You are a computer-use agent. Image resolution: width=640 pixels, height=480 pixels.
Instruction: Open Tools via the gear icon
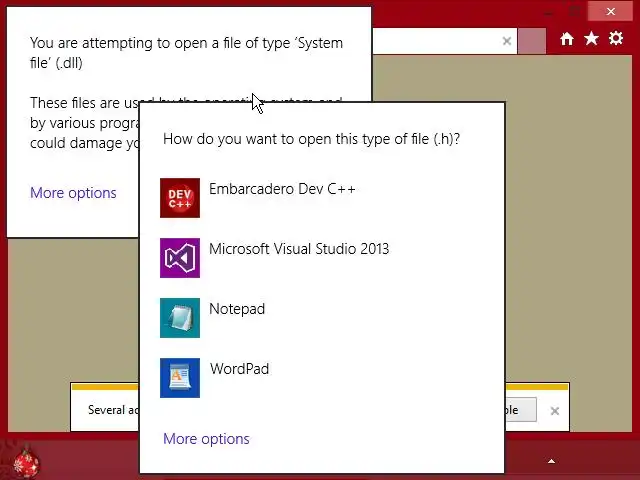[616, 38]
